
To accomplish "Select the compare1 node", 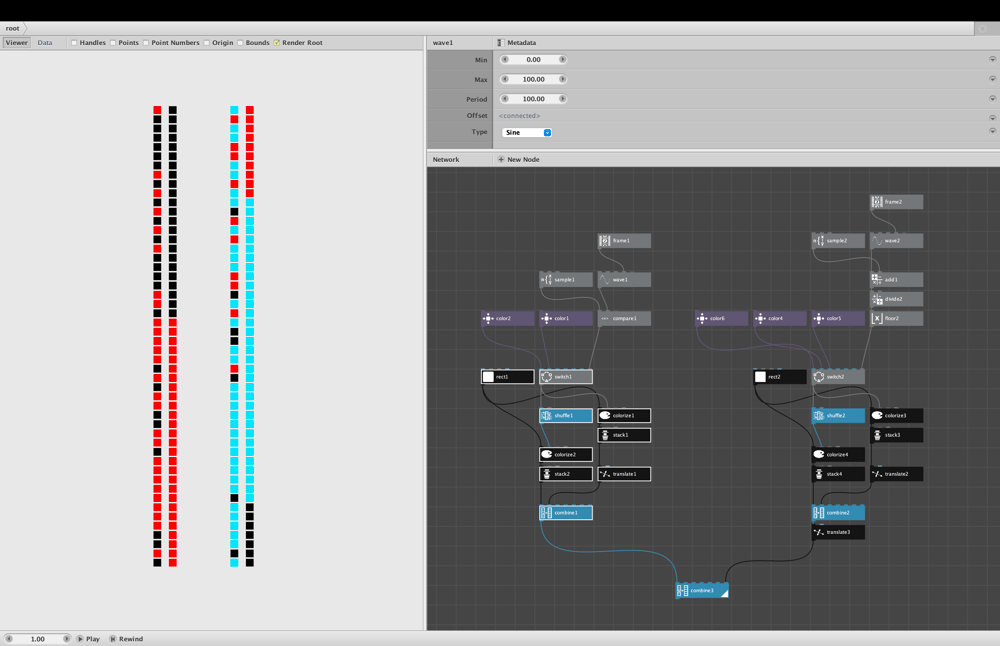I will pos(624,318).
